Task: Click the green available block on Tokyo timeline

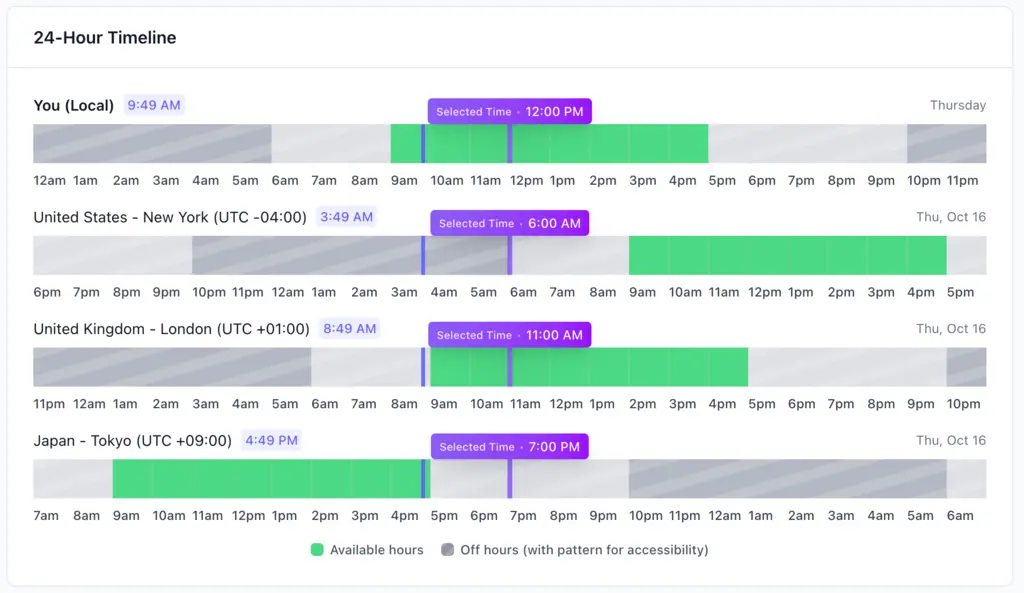Action: (x=268, y=479)
